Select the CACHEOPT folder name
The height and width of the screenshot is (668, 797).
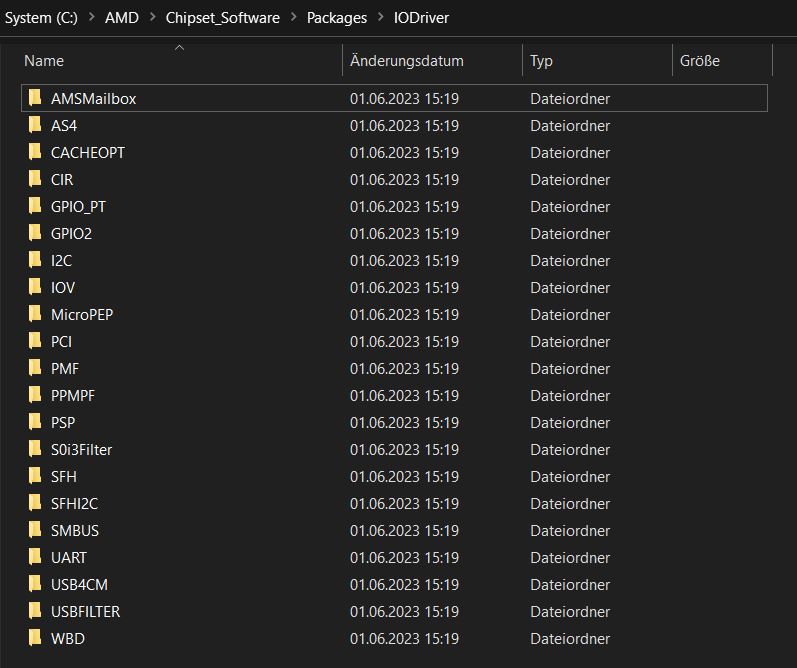tap(87, 152)
